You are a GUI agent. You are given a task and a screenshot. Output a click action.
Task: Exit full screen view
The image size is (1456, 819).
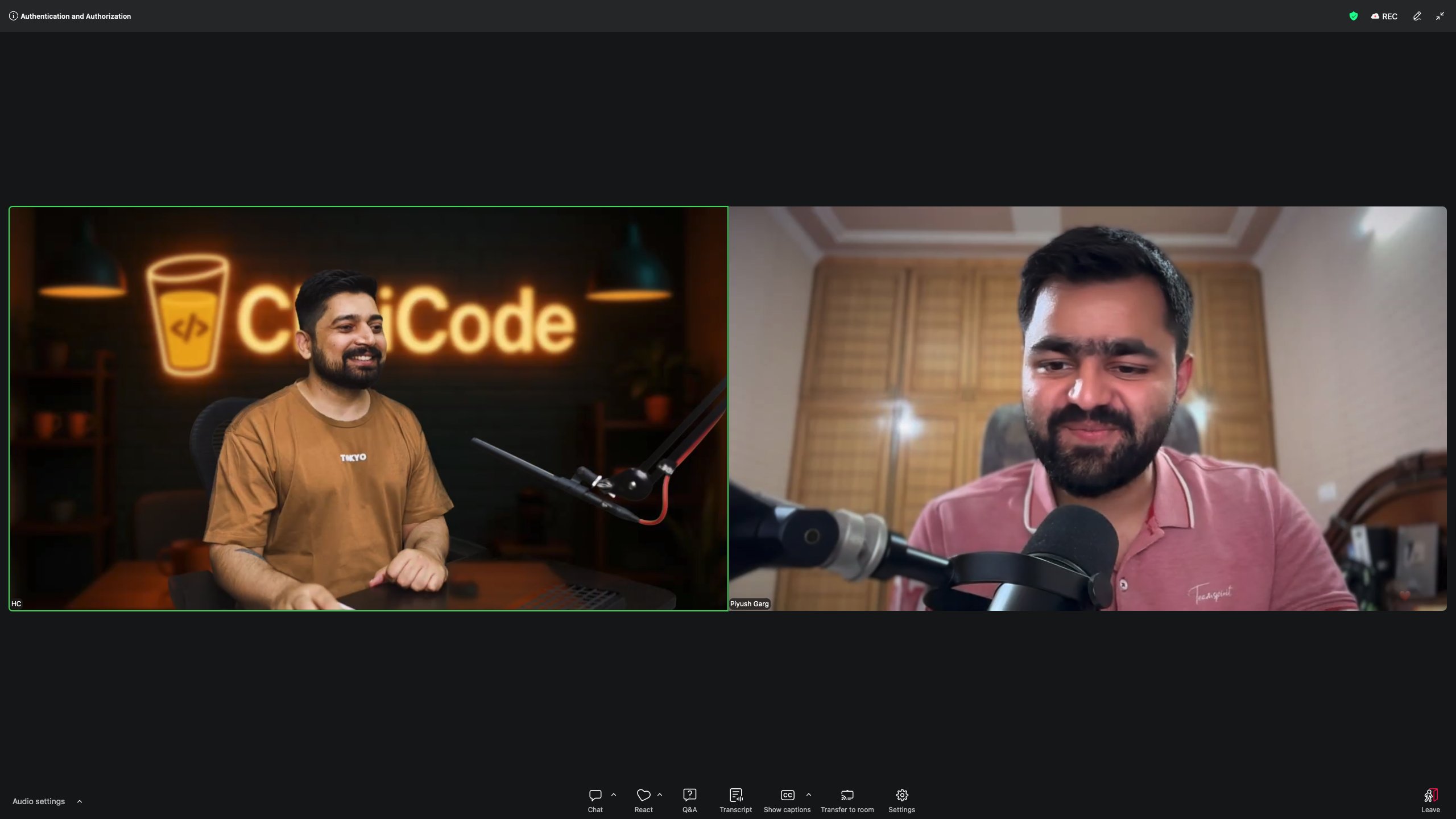pos(1440,16)
